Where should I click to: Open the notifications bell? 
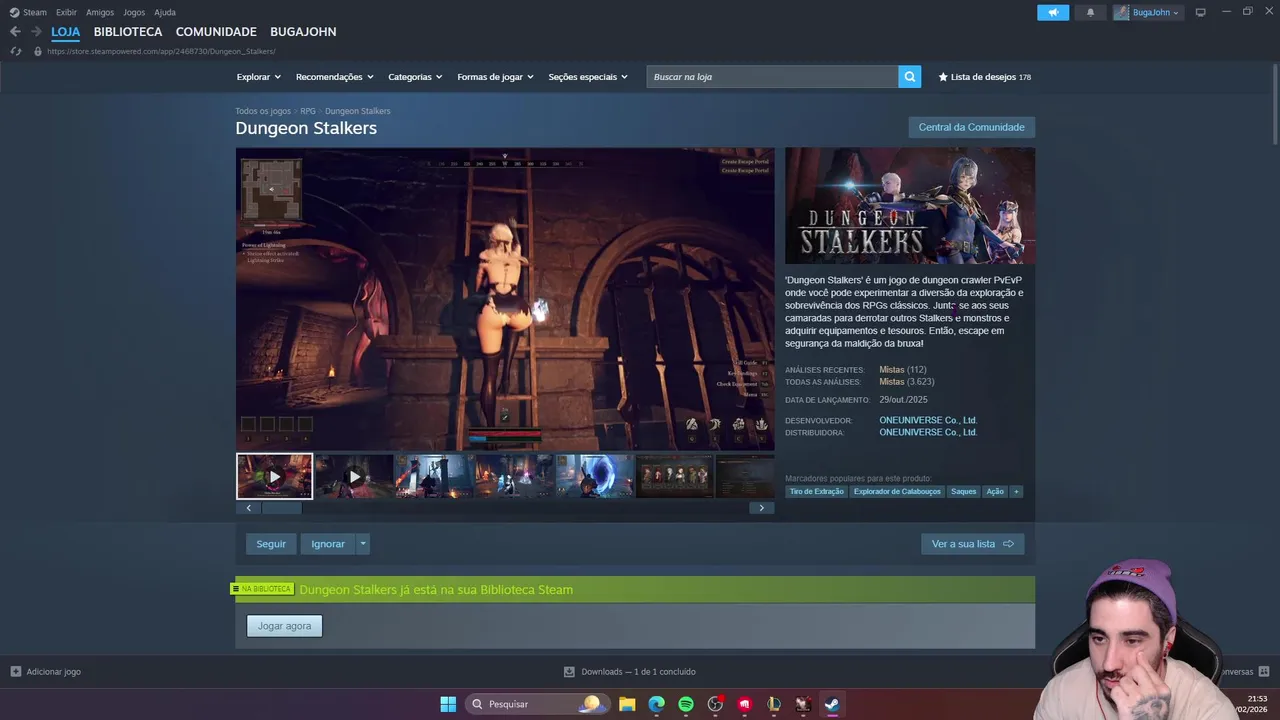[1090, 12]
